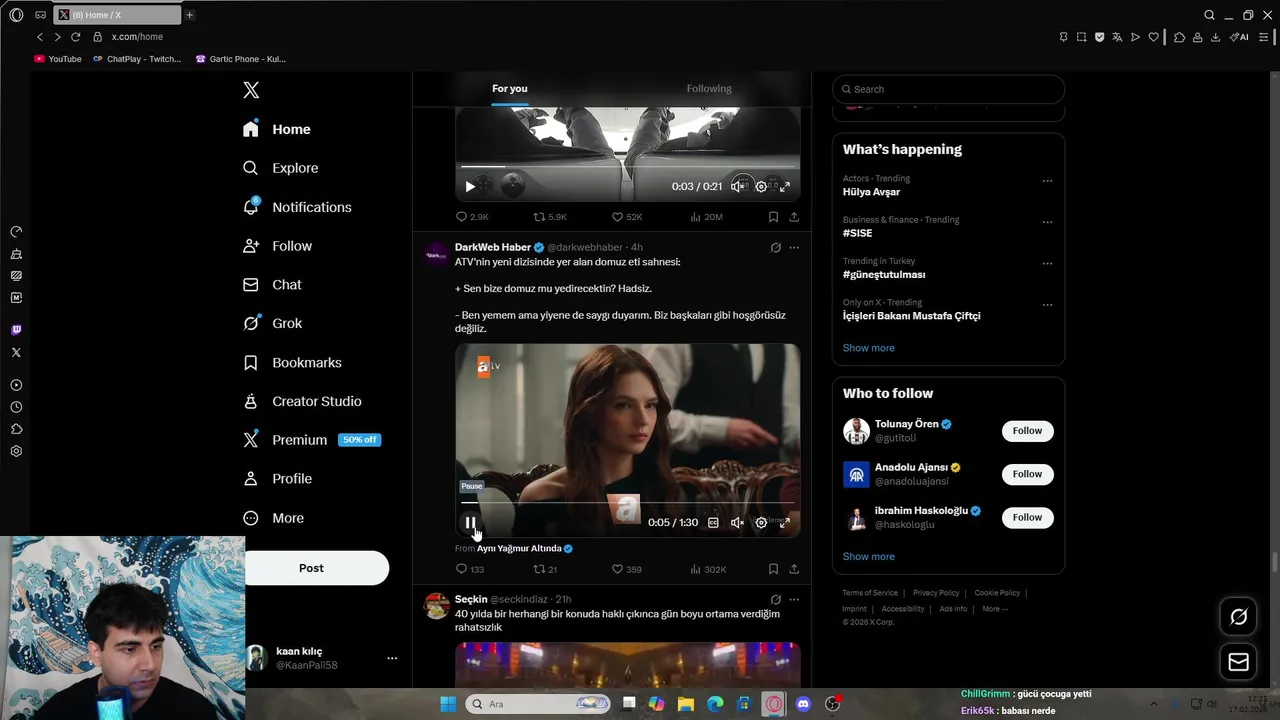Play the top video showing 0:03 / 0:21

click(470, 186)
